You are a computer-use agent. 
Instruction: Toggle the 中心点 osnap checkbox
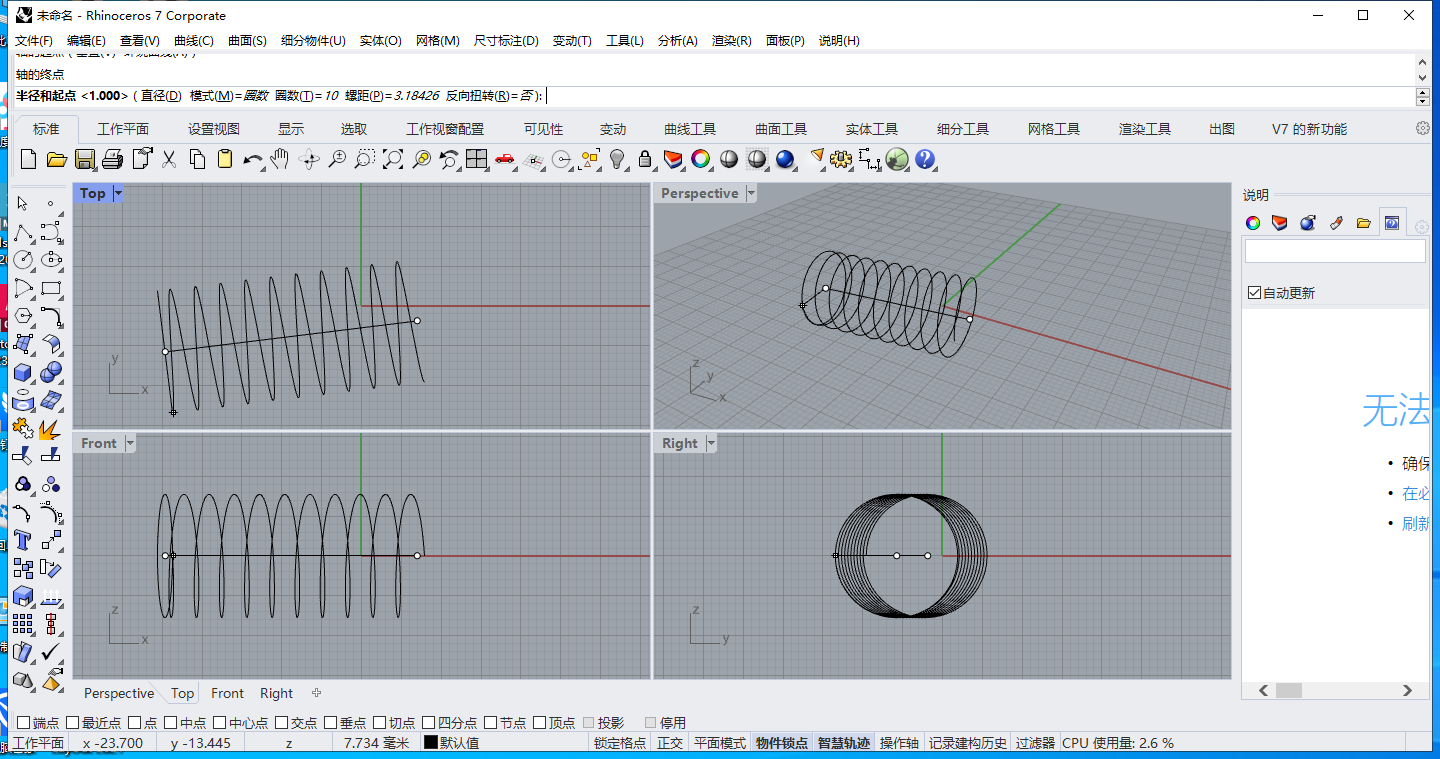click(219, 722)
